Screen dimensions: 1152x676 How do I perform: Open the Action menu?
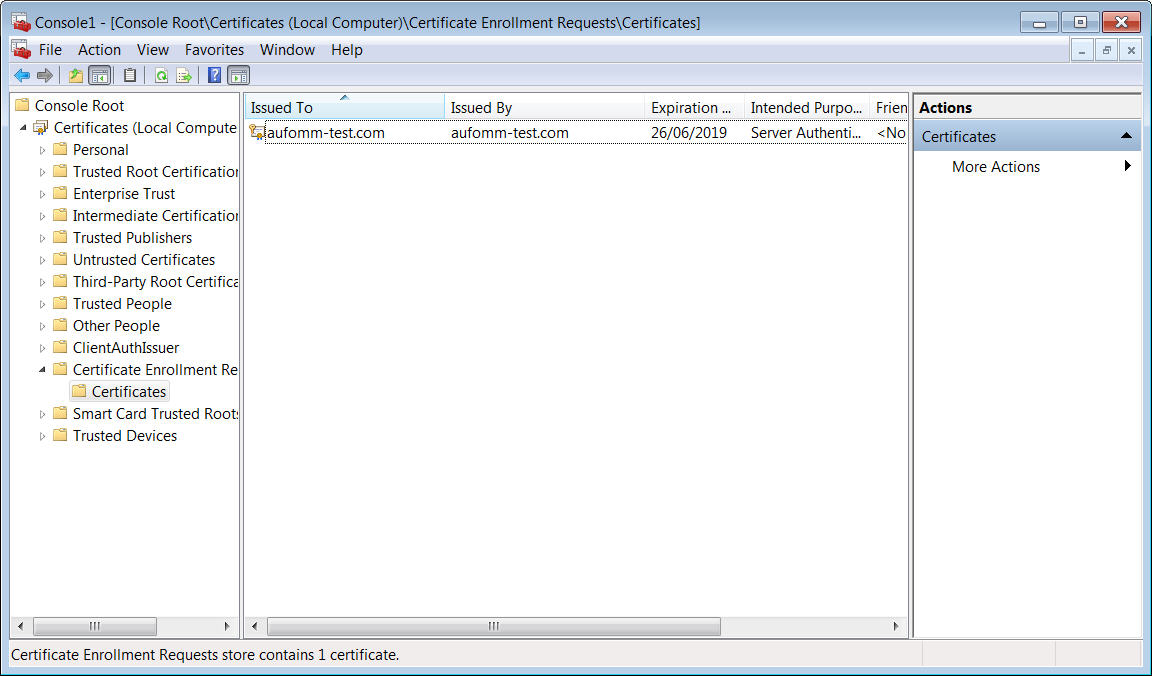[99, 50]
